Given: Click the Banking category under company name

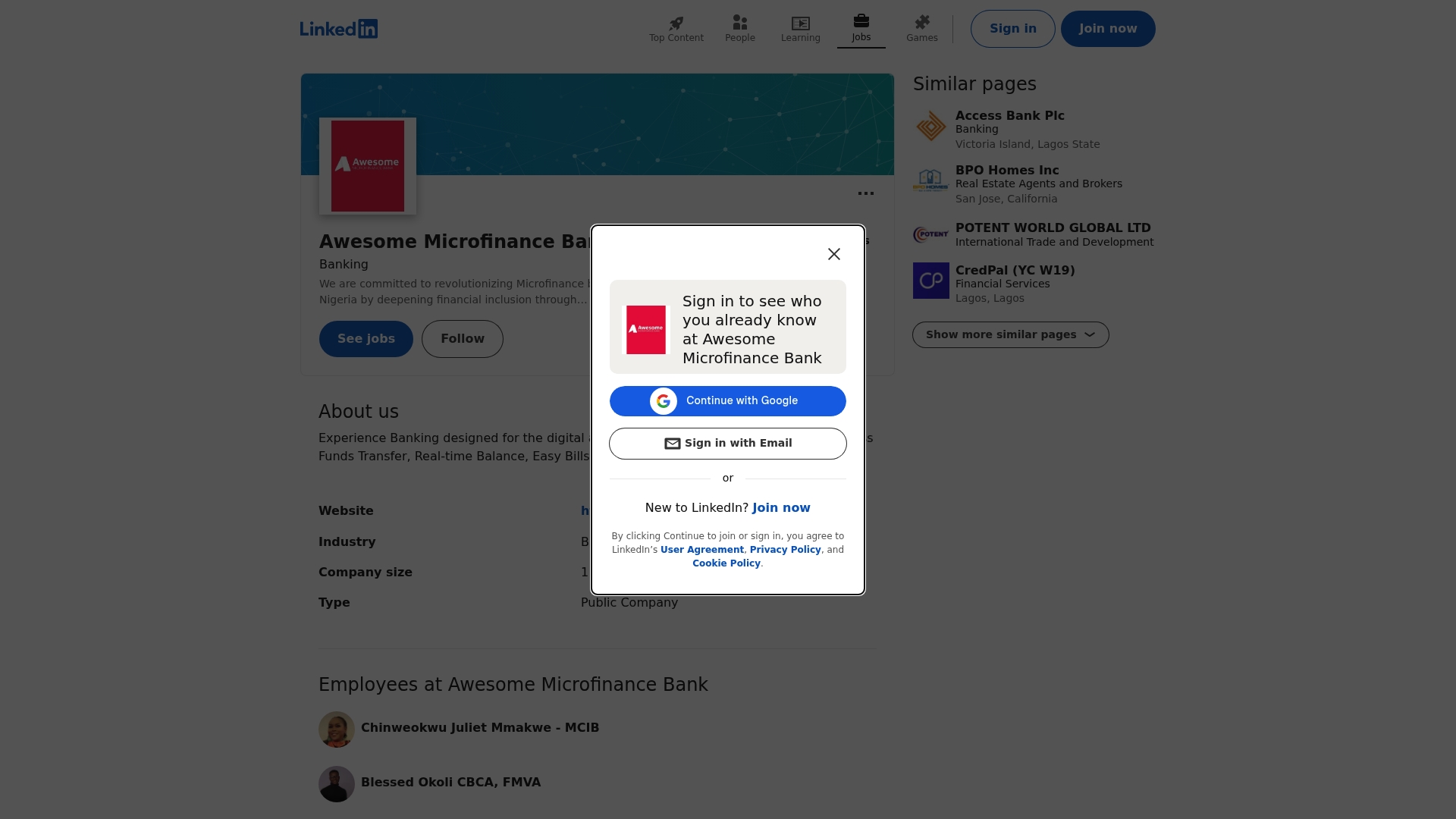Looking at the screenshot, I should [344, 265].
